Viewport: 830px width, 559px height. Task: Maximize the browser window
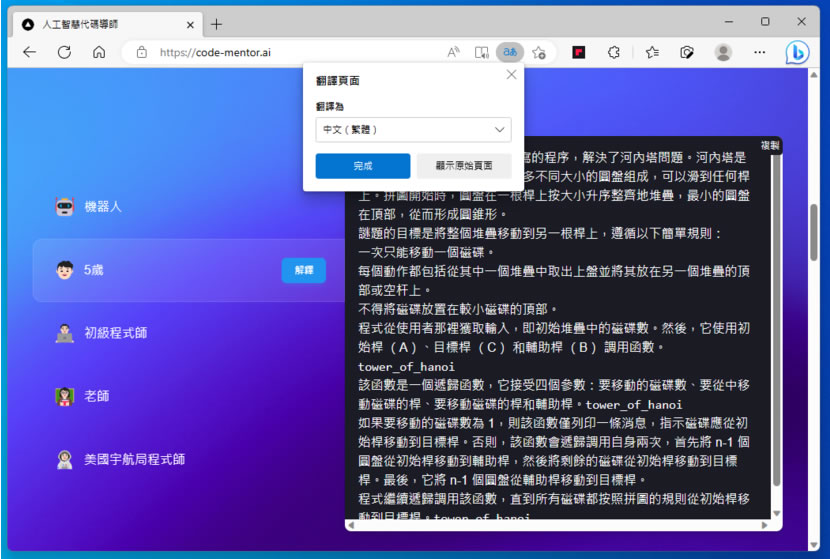(765, 22)
